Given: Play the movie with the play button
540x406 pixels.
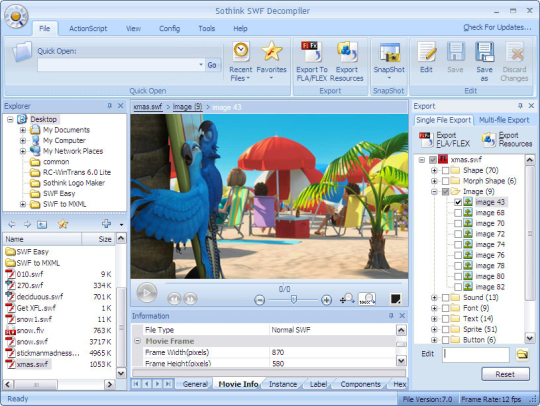Looking at the screenshot, I should [x=147, y=293].
